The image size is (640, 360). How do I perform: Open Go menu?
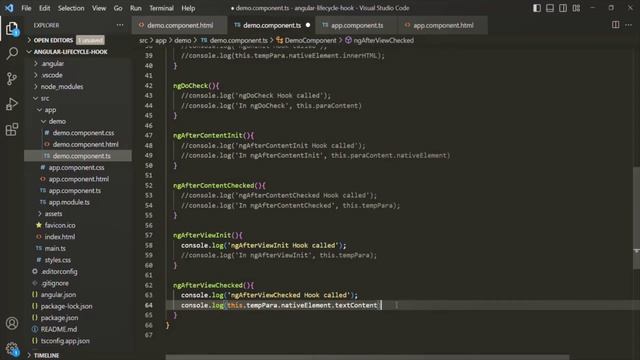coord(118,8)
